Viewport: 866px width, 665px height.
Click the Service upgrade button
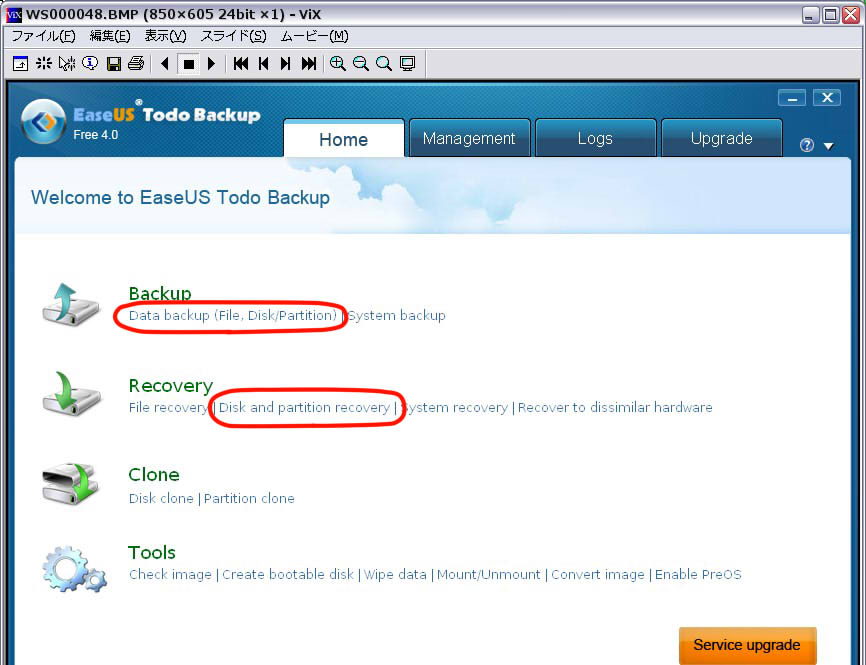pos(747,645)
